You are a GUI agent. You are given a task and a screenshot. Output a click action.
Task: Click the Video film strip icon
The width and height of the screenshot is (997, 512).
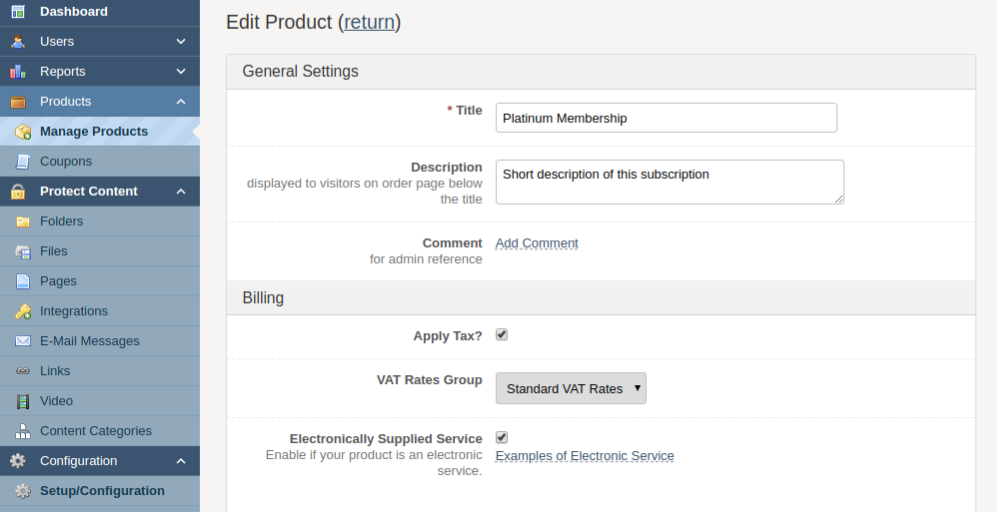[x=22, y=401]
